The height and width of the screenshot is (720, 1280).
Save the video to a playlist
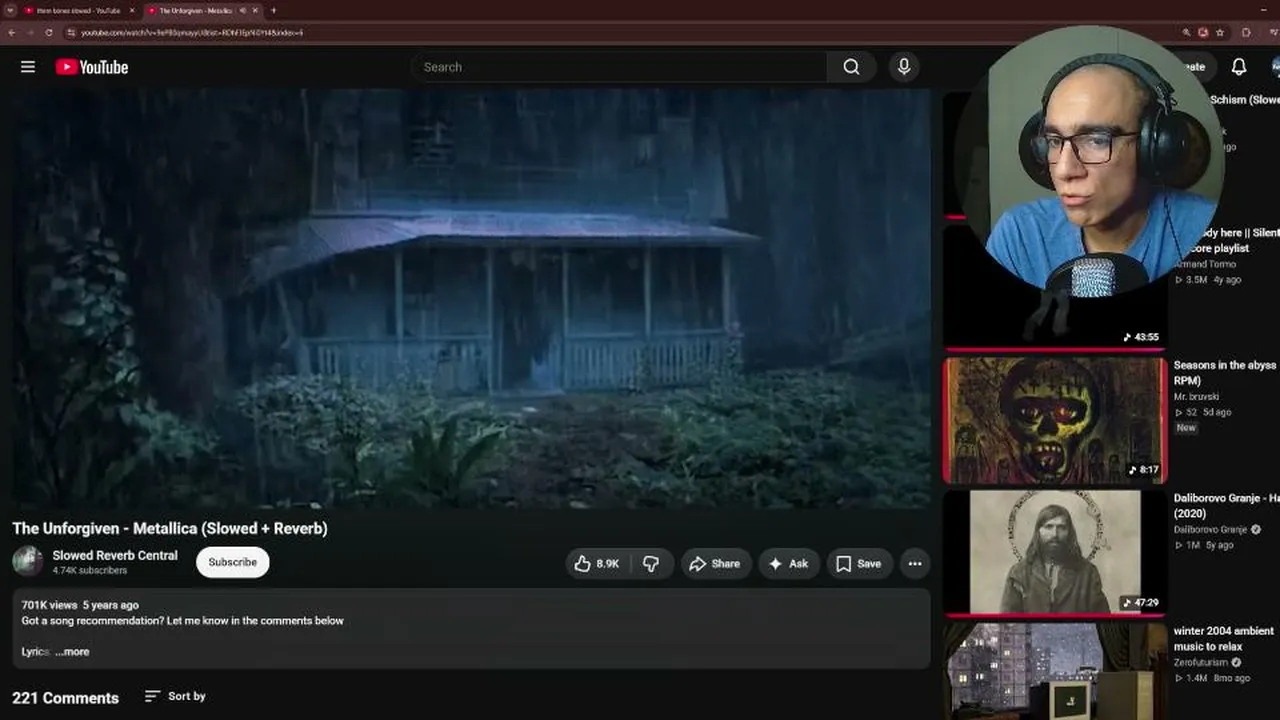tap(859, 564)
